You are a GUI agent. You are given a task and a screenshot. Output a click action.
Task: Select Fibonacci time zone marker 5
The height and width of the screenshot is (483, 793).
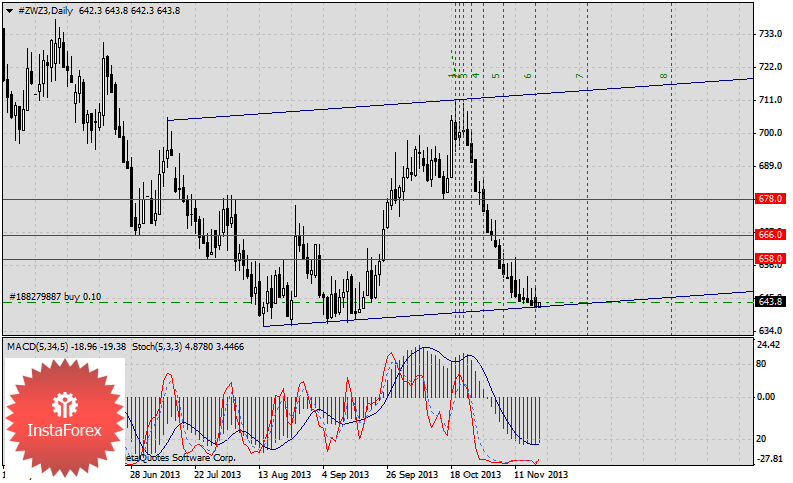(496, 75)
